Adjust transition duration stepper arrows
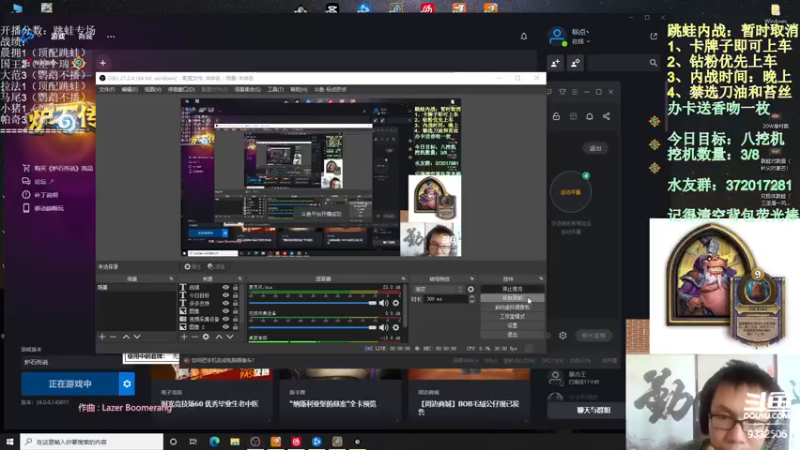800x450 pixels. [471, 299]
